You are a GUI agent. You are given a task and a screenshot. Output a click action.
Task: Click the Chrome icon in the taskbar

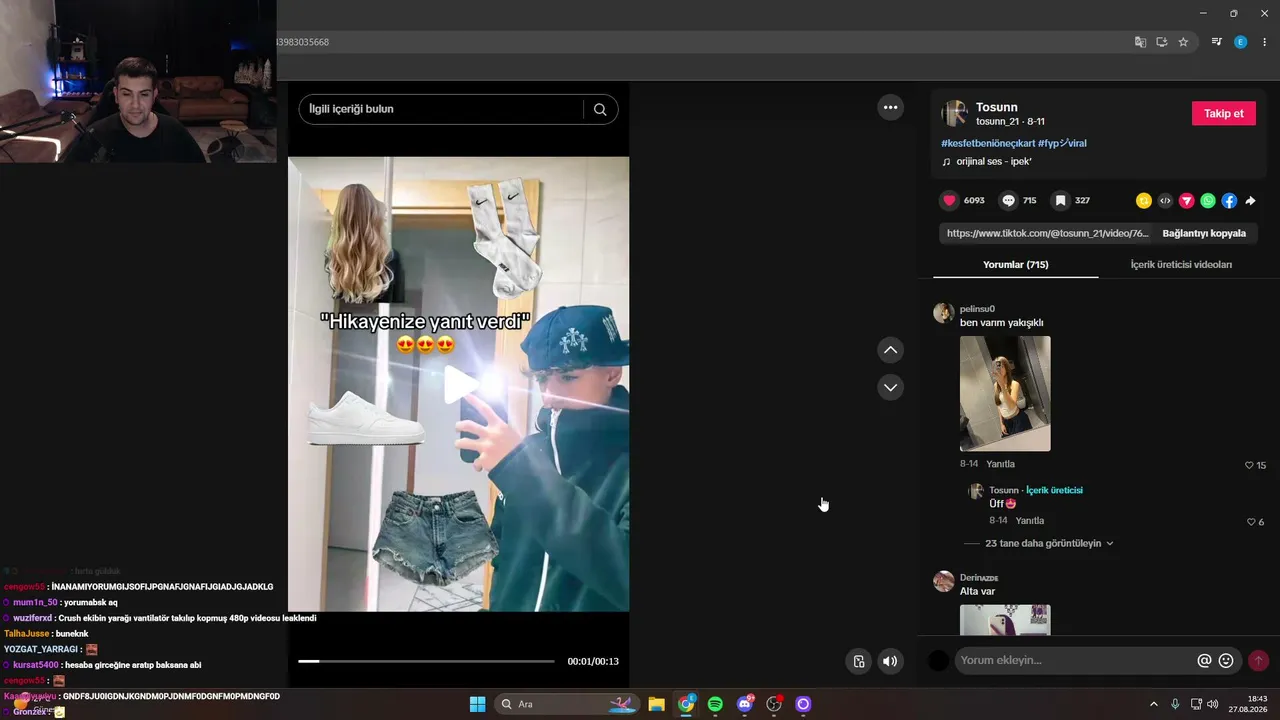coord(686,704)
